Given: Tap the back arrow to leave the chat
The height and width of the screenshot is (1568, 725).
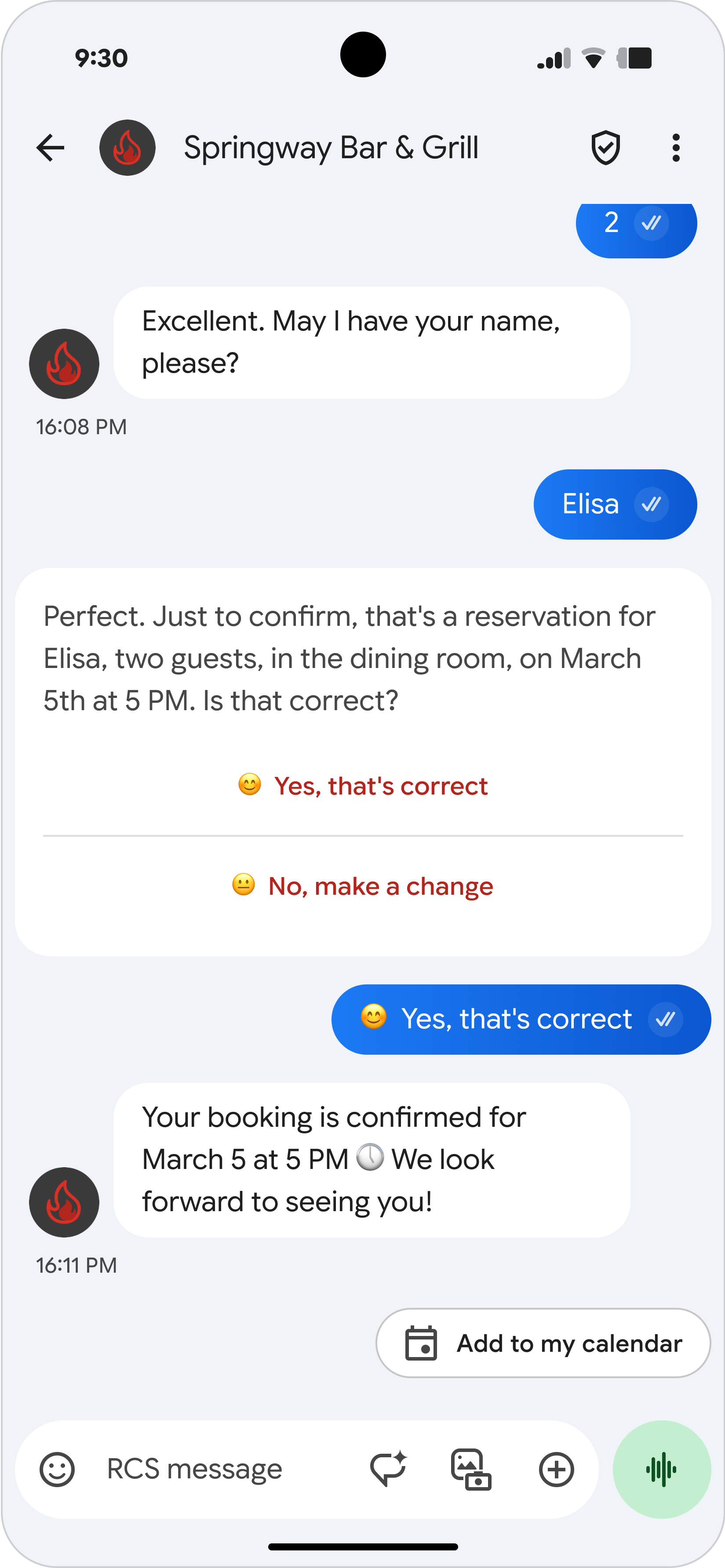Looking at the screenshot, I should 51,148.
